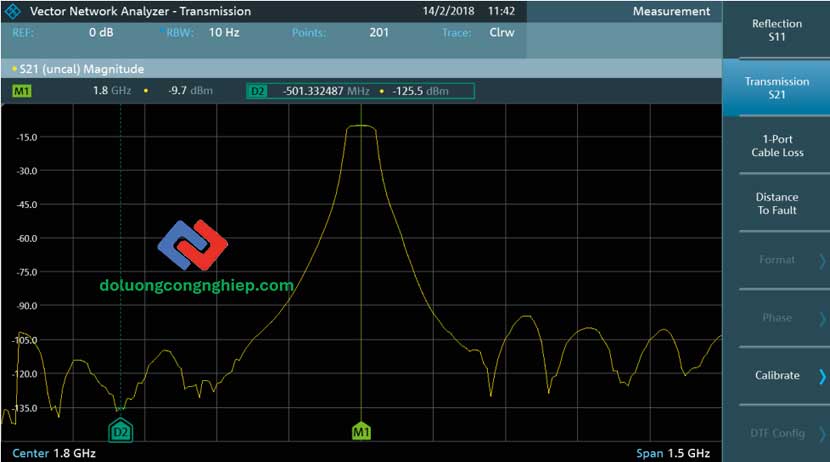Edit the RBW 10 Hz value
Viewport: 830px width, 462px height.
(x=223, y=32)
